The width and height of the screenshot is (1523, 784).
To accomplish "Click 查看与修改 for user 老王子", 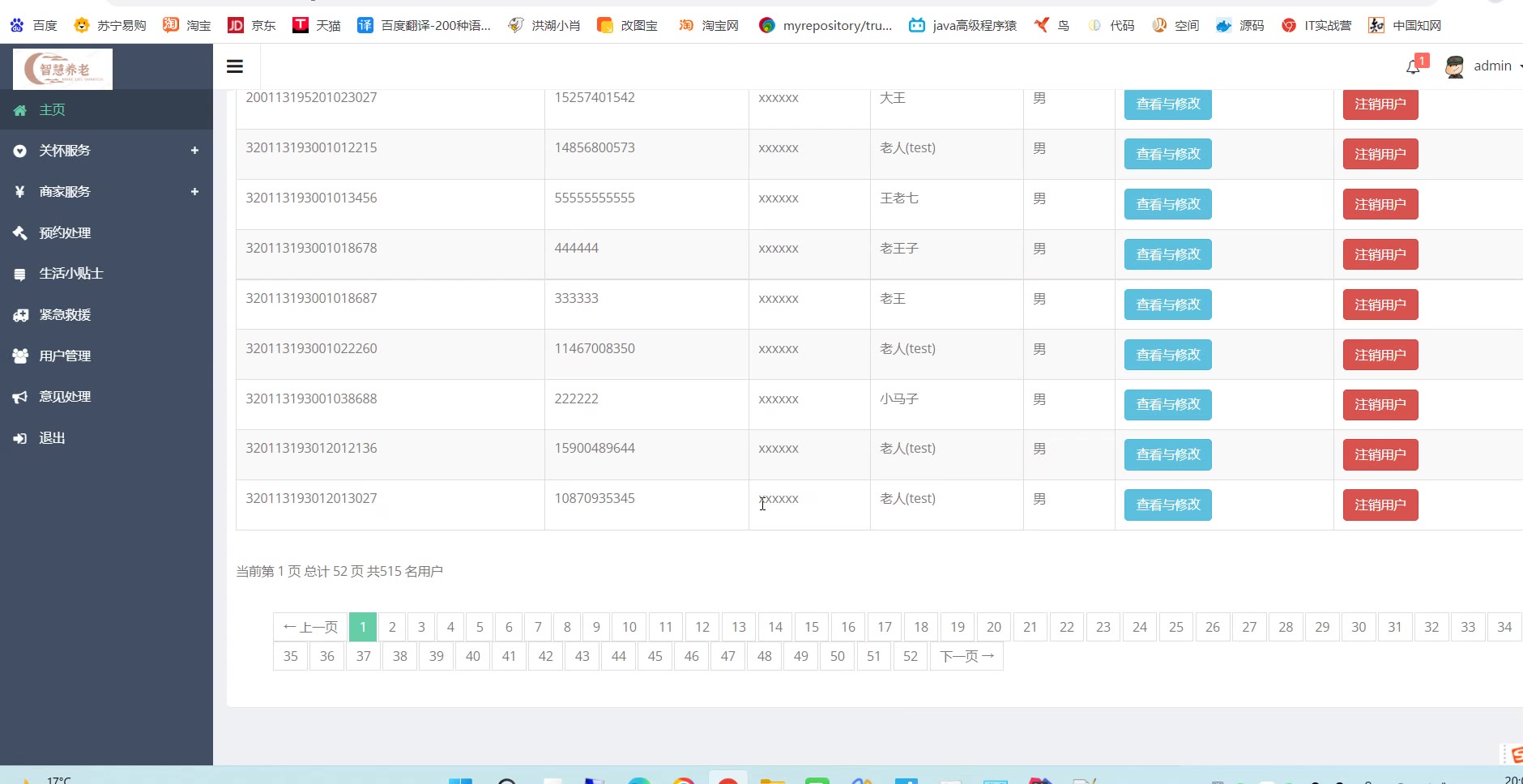I will point(1167,254).
